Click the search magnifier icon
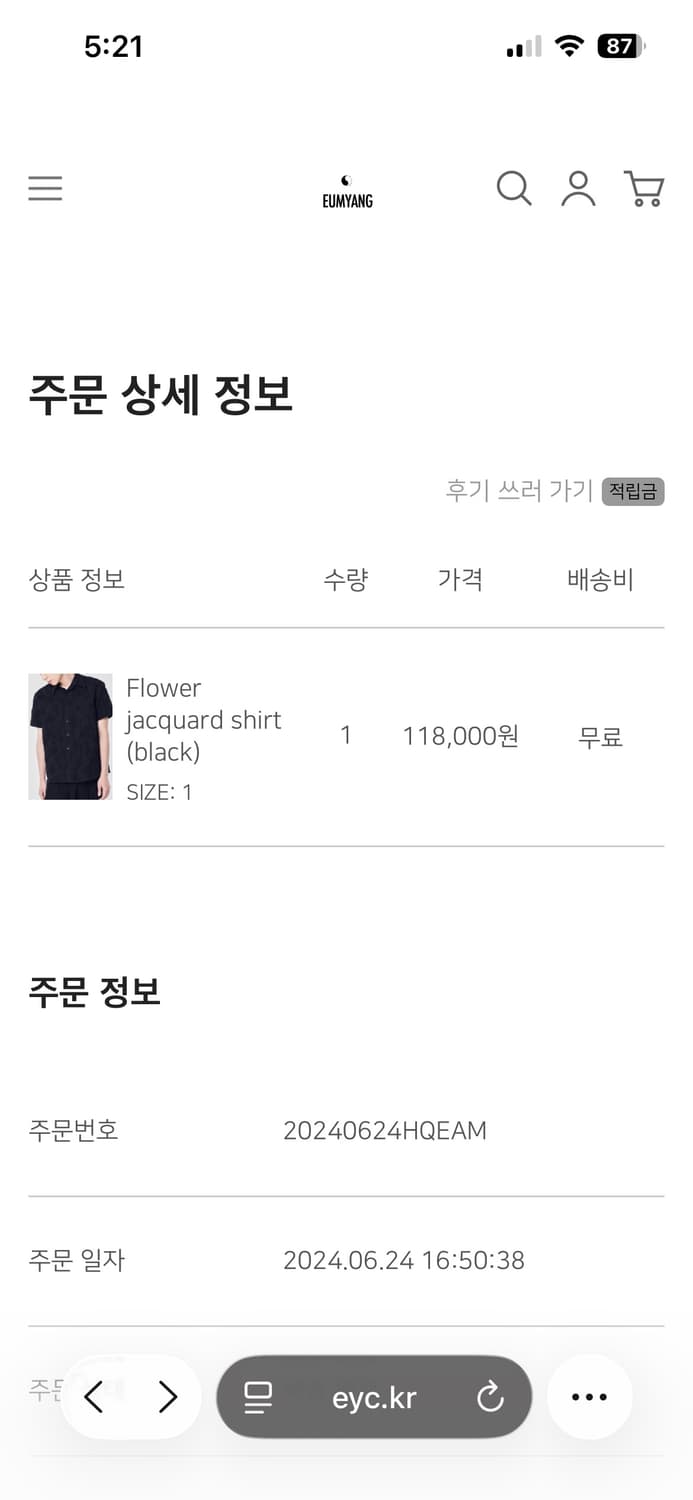 (513, 188)
